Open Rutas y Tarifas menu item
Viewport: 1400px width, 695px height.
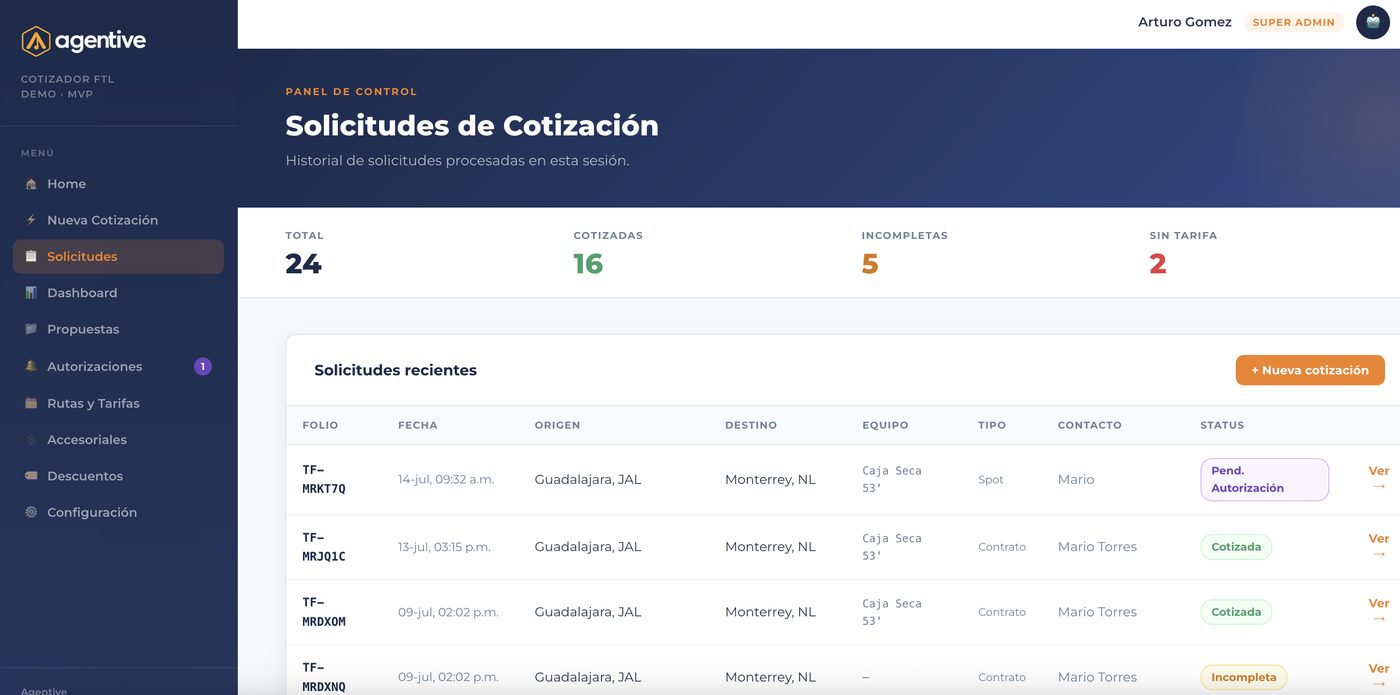(118, 404)
